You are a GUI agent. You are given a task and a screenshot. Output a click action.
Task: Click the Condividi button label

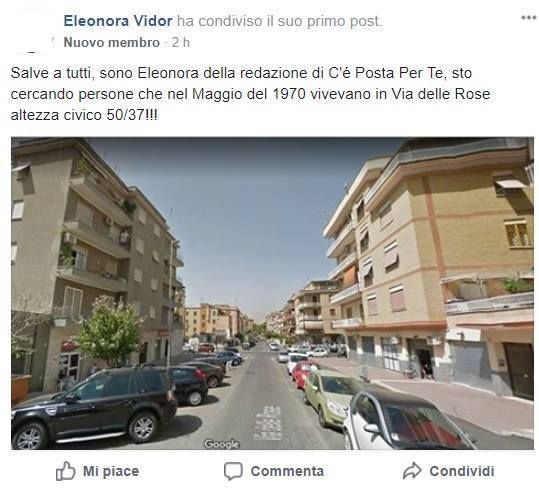462,471
